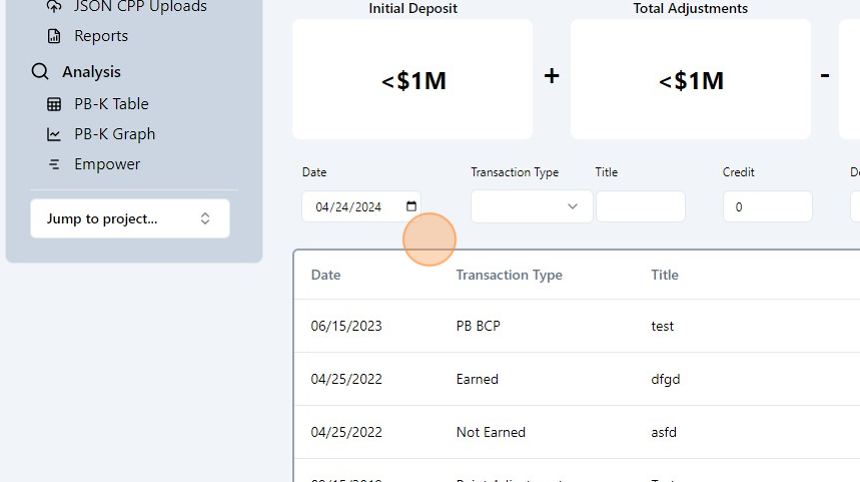The height and width of the screenshot is (482, 860).
Task: Click the Empower bars icon
Action: 54,164
